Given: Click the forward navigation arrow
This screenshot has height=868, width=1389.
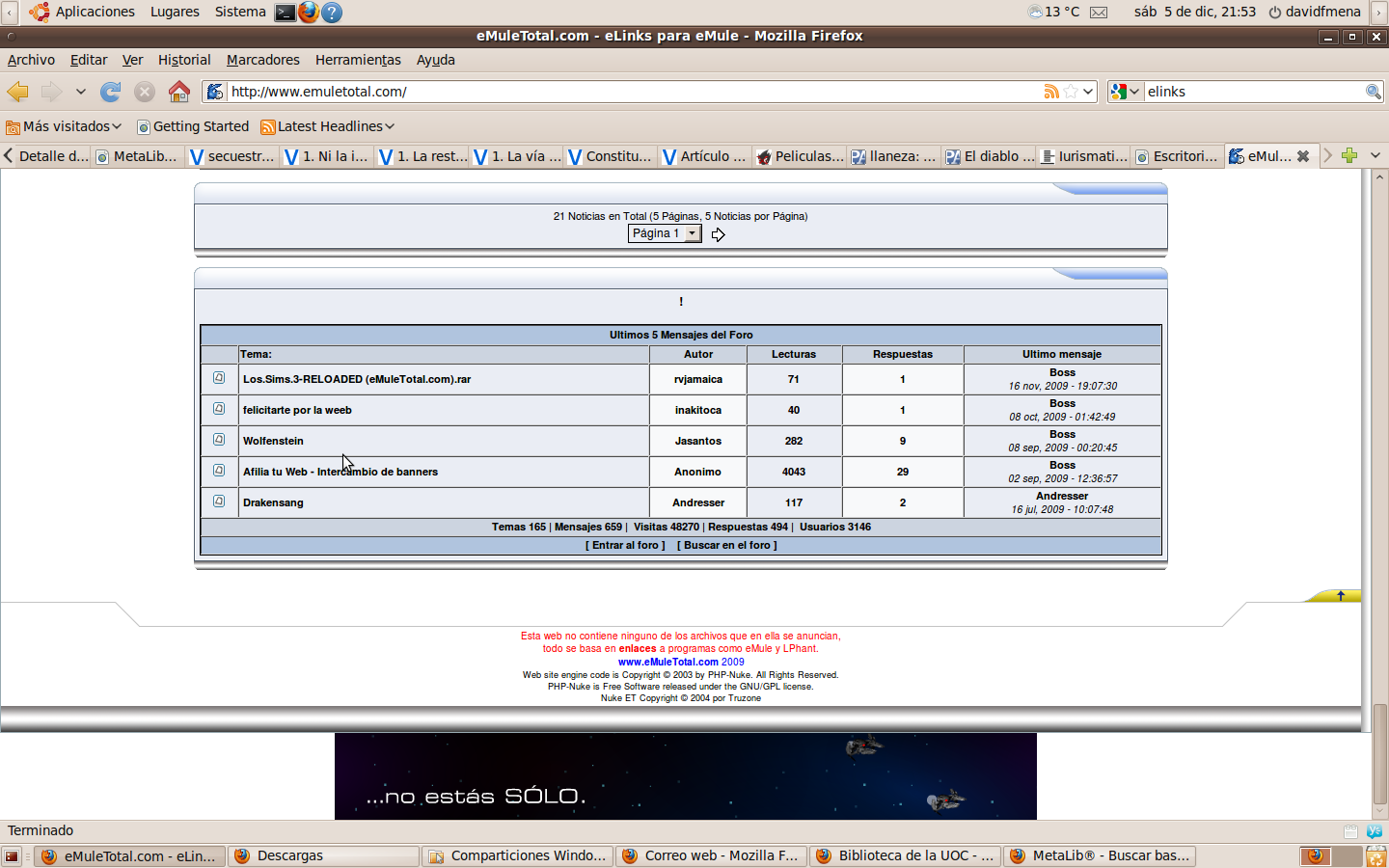Looking at the screenshot, I should click(x=51, y=92).
